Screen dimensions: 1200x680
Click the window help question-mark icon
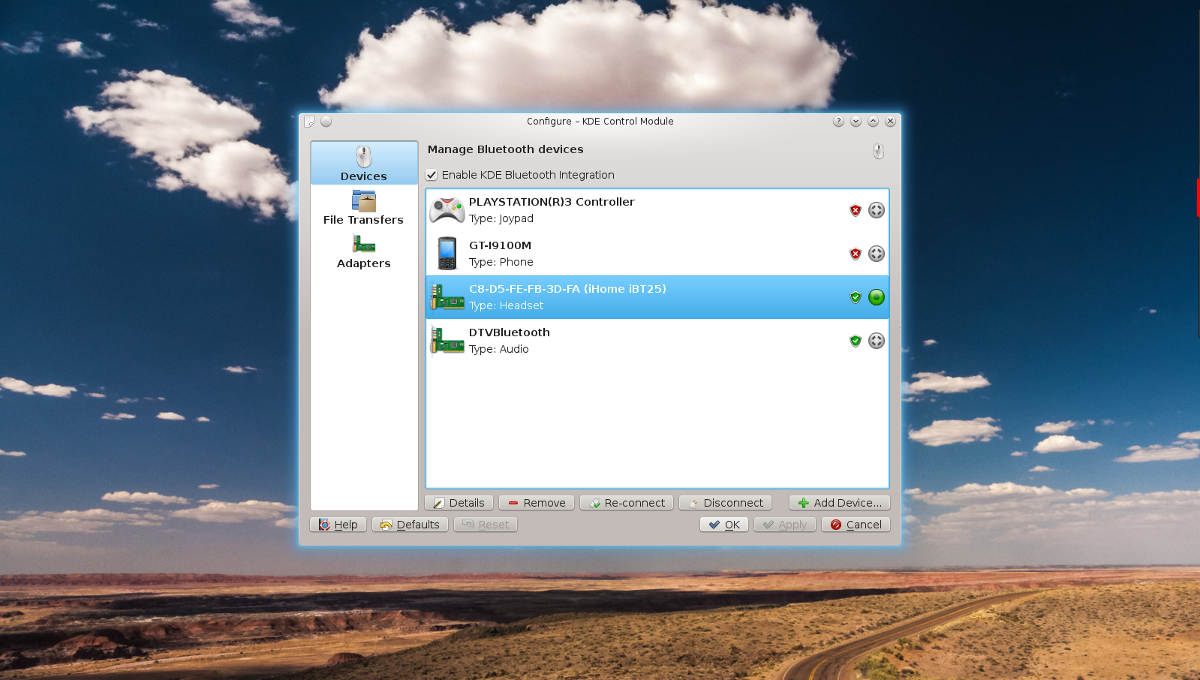pos(838,122)
